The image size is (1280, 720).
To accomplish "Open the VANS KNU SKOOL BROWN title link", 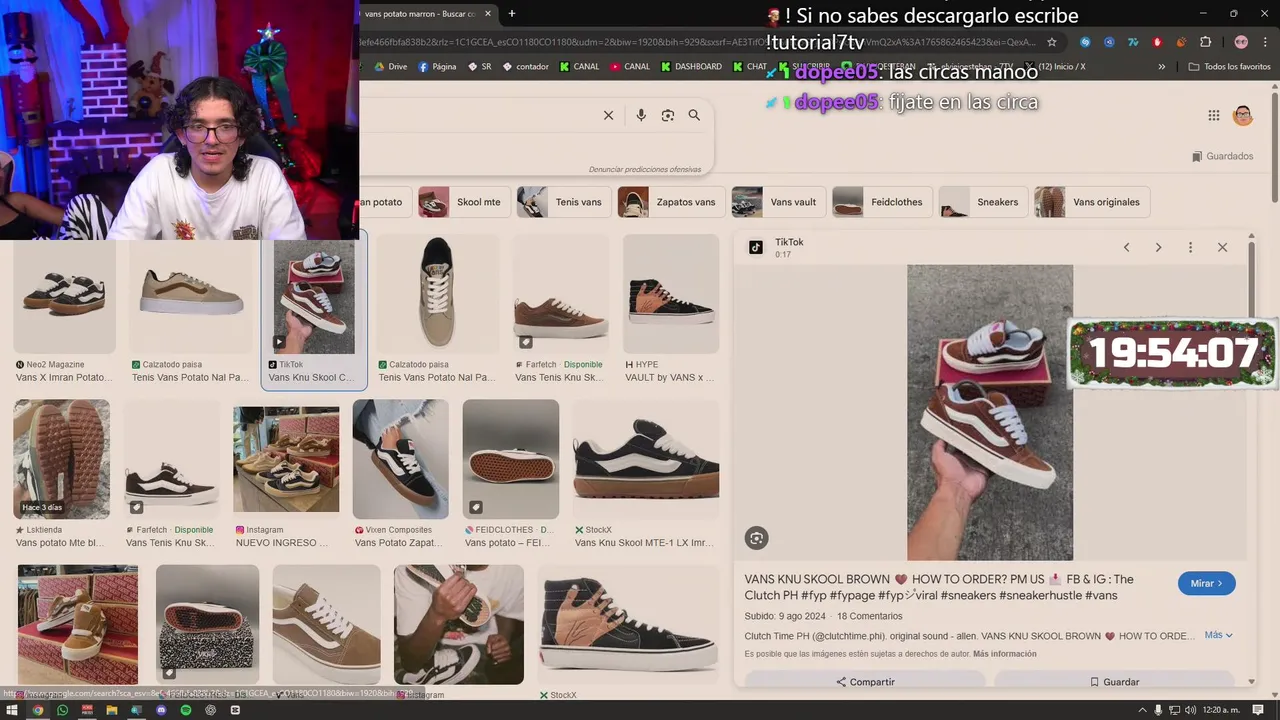I will tap(939, 587).
